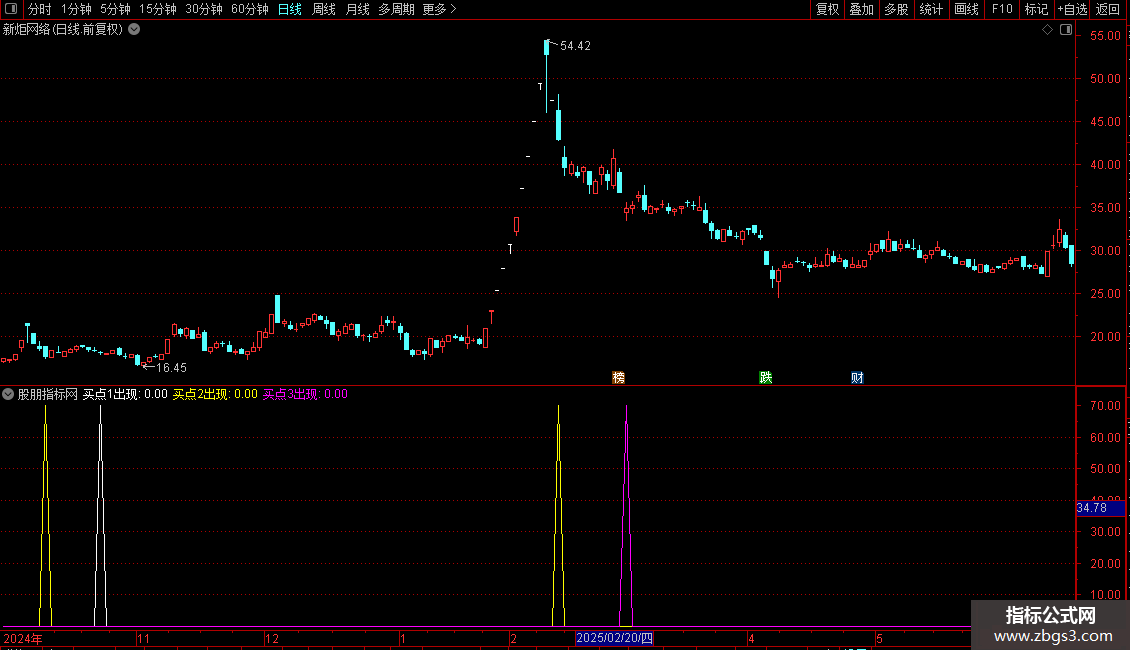Toggle the panel layout icon at chart top-right
This screenshot has height=650, width=1130.
click(x=1066, y=30)
